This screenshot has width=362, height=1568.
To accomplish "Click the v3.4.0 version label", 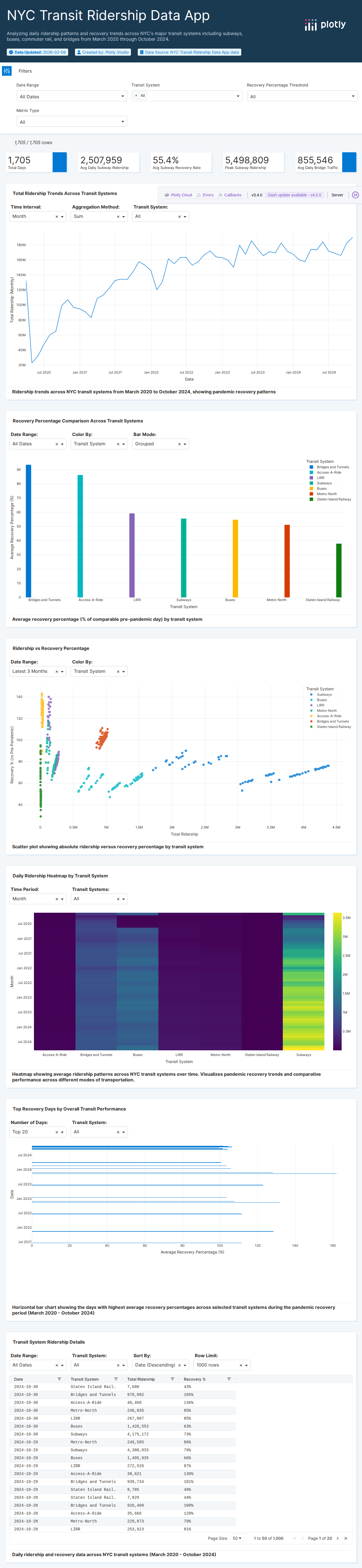I will tap(257, 195).
